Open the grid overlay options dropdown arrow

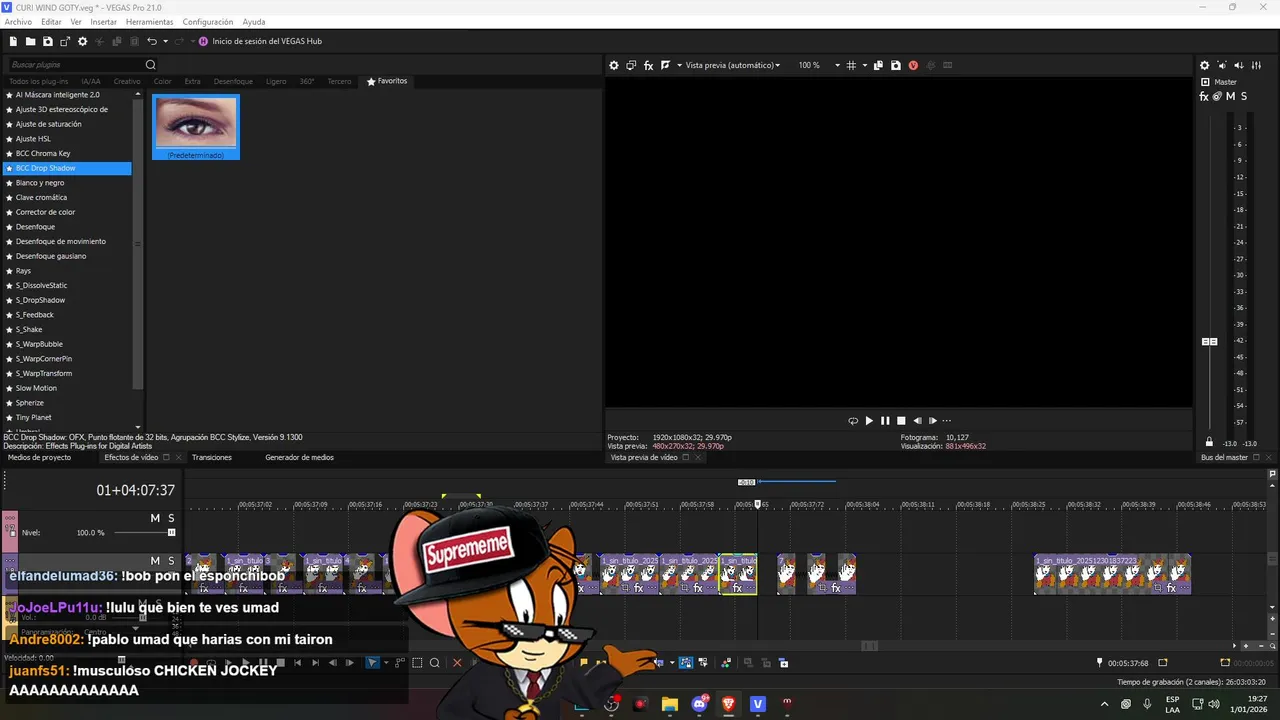[x=864, y=65]
